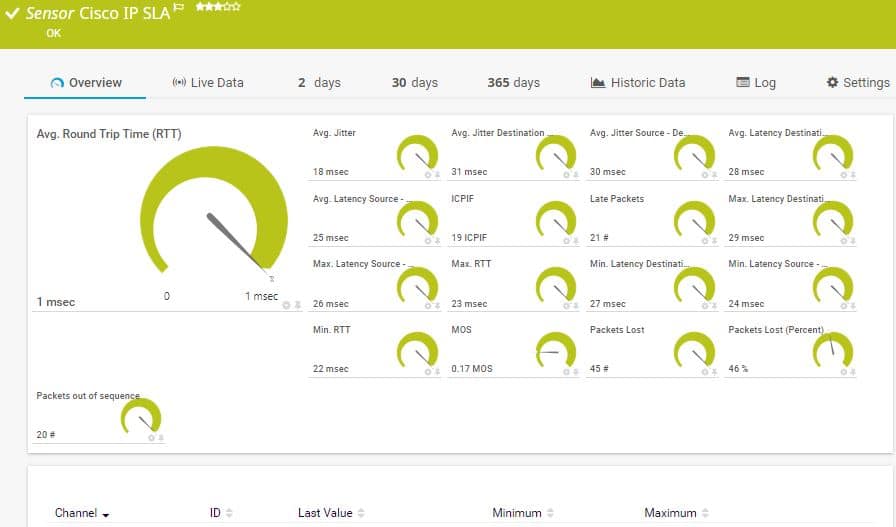
Task: Set priority using the star rating
Action: pos(217,7)
